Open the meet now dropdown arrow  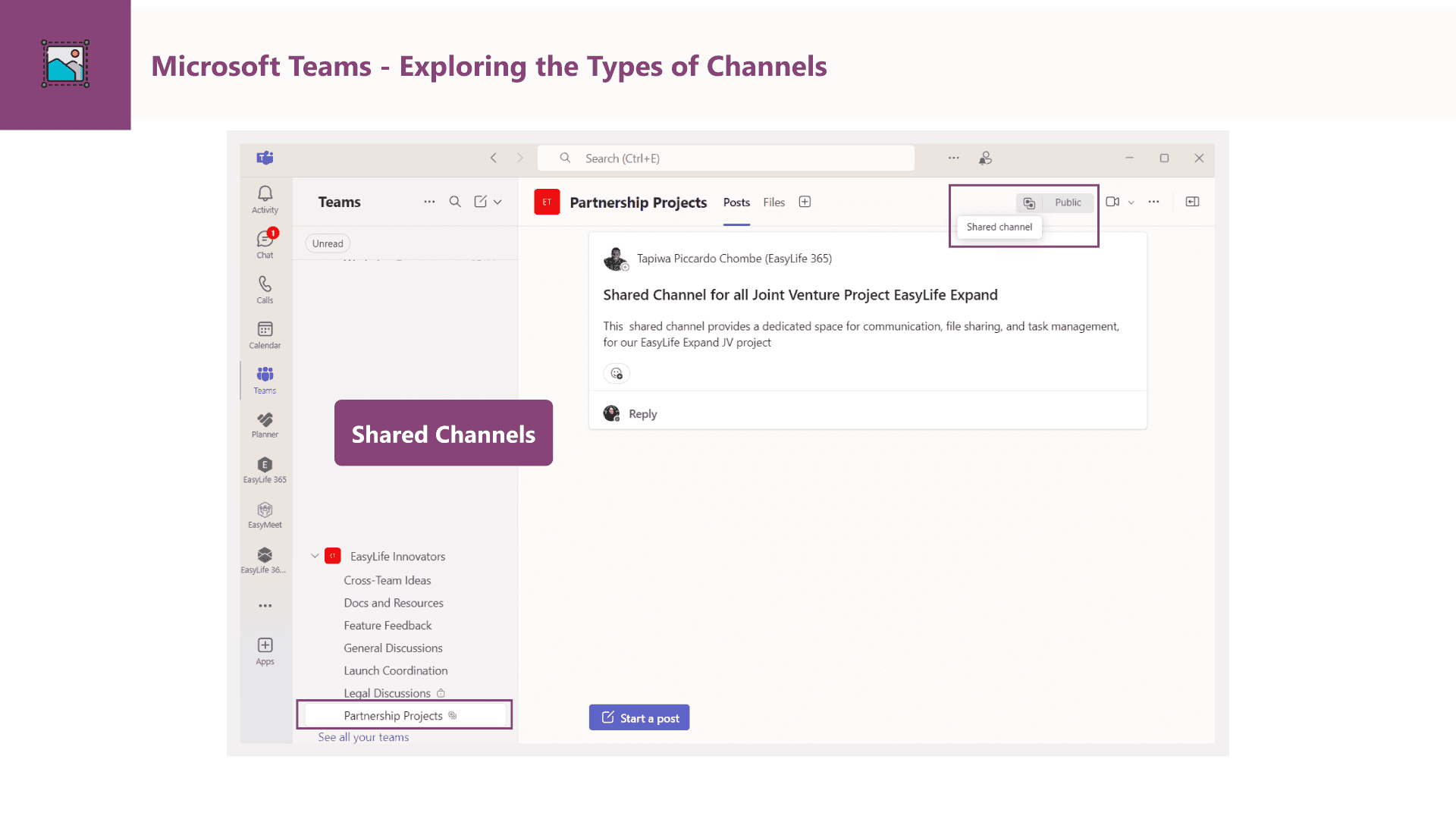1131,202
